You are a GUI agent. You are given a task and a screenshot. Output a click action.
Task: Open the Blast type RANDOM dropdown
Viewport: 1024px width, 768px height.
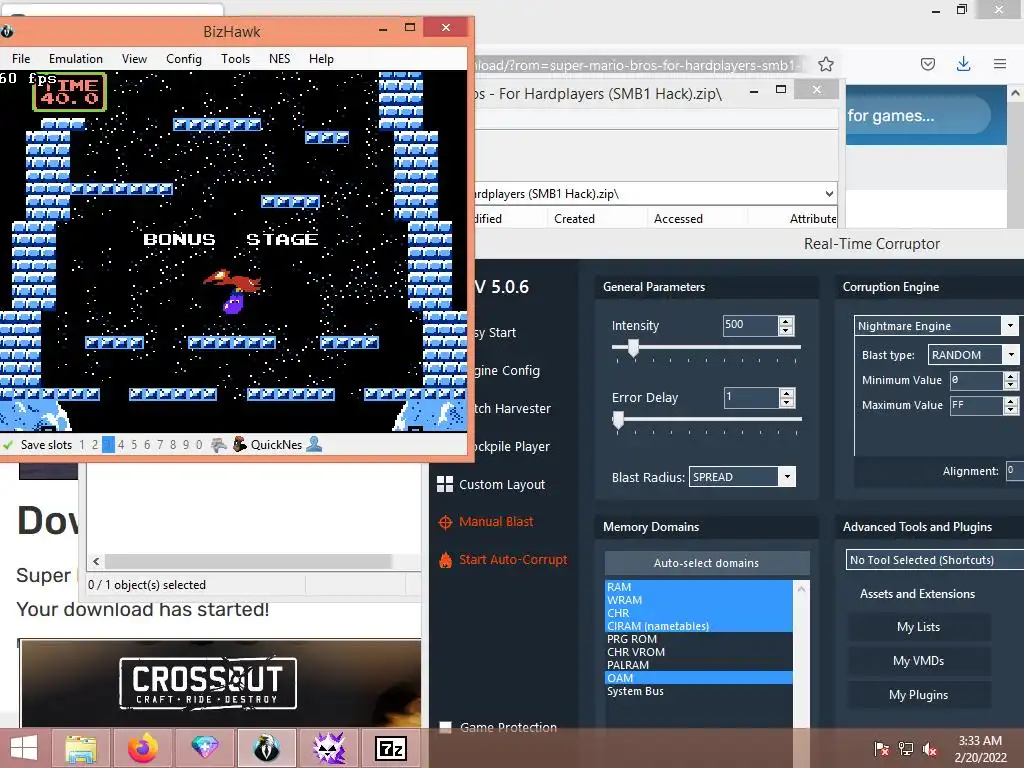pyautogui.click(x=1010, y=355)
